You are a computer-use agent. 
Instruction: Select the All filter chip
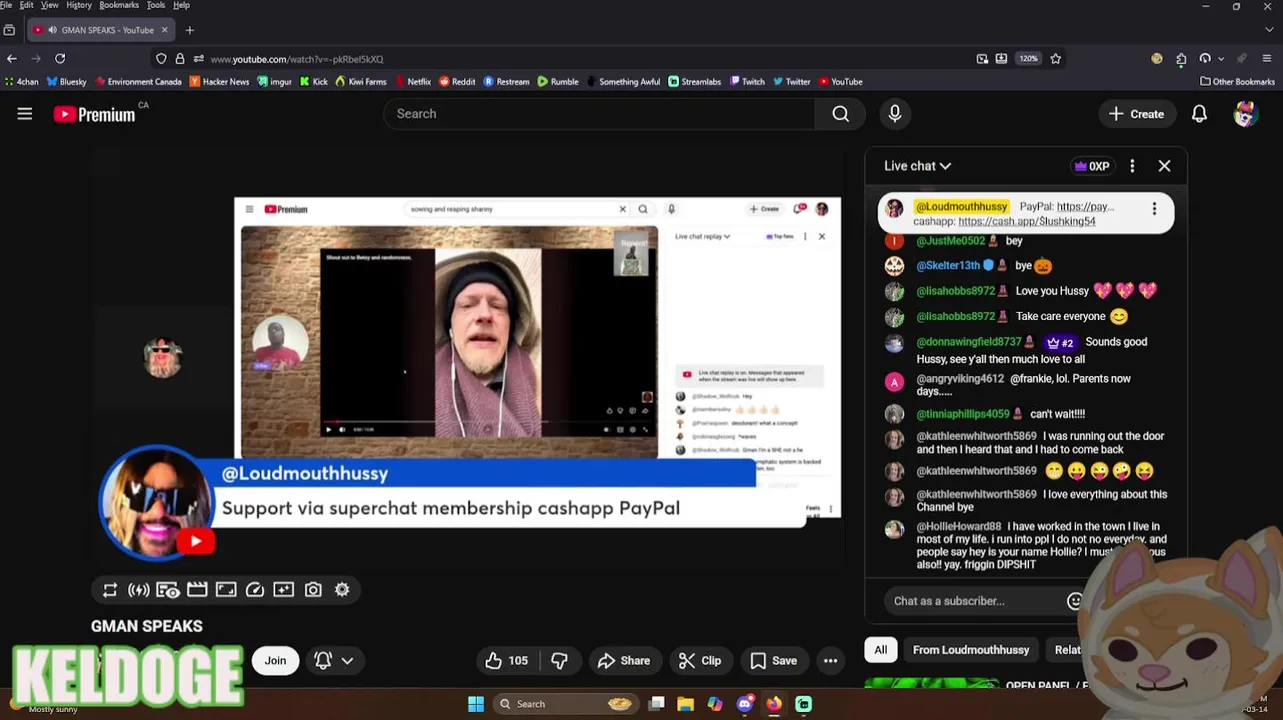click(x=881, y=650)
